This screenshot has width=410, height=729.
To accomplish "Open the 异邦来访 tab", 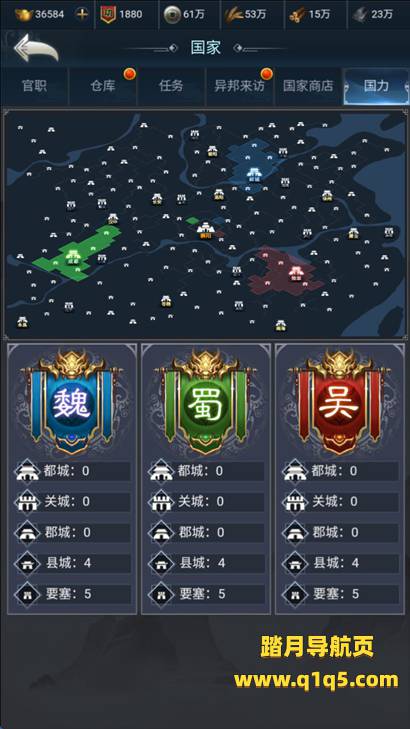I will [239, 86].
